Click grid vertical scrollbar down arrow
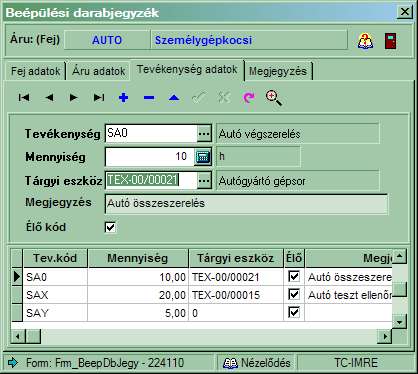Screen dimensions: 418x374 pyautogui.click(x=399, y=322)
